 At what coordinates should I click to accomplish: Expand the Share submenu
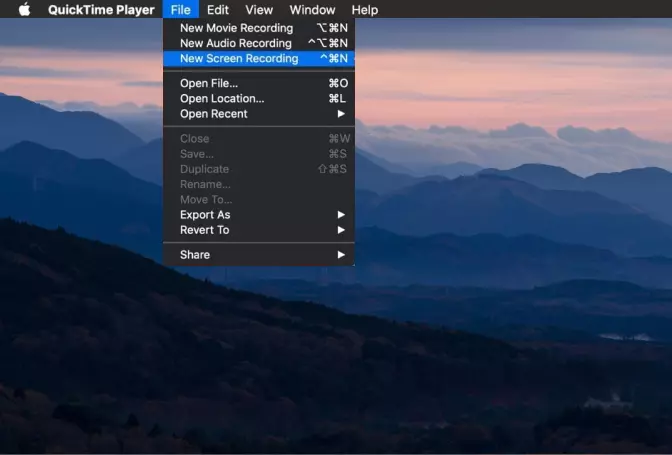coord(259,255)
